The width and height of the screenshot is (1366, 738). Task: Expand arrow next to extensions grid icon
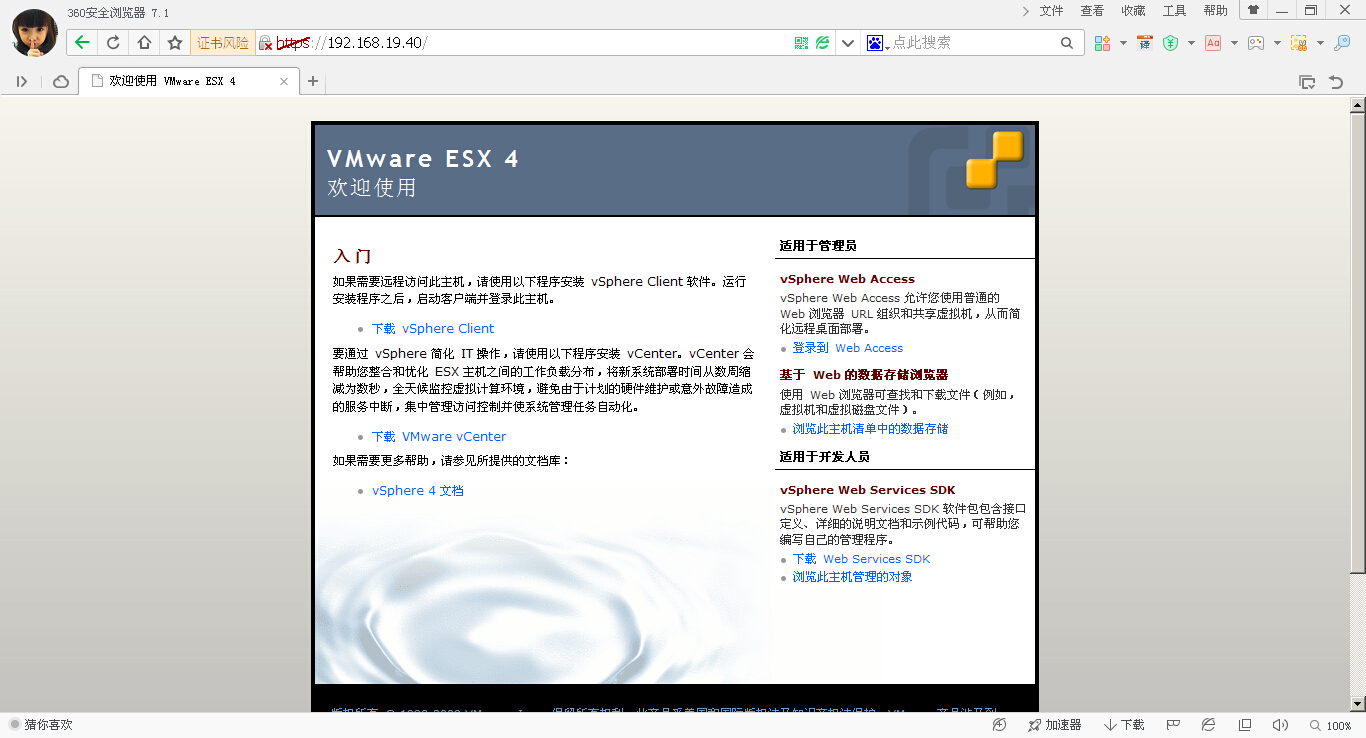1123,43
